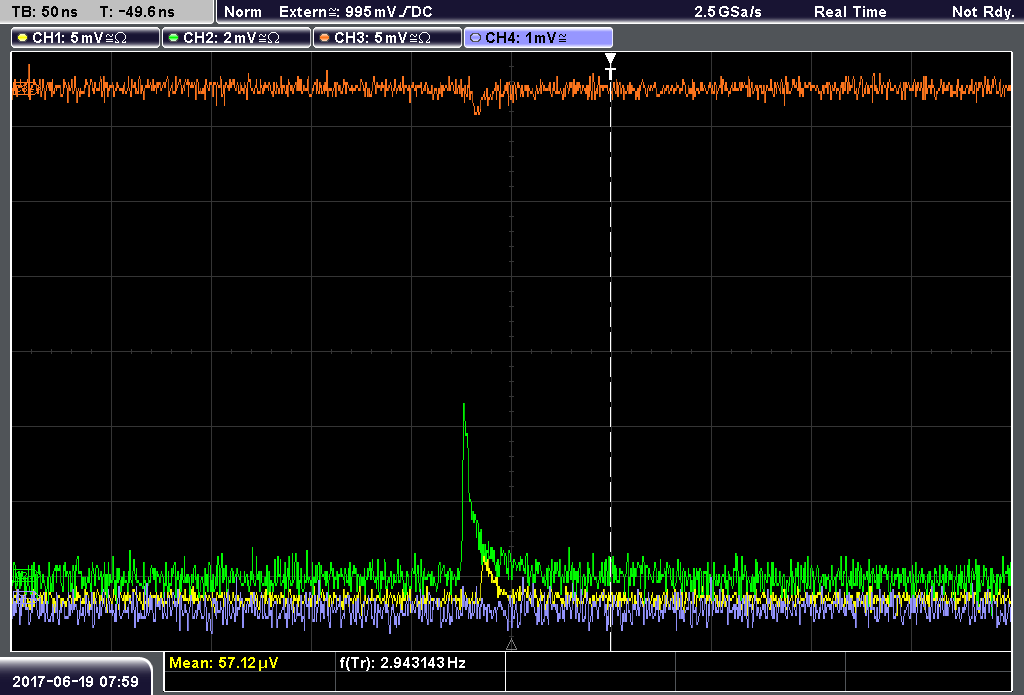Click the 2017-06-19 07:59 date stamp

(76, 682)
